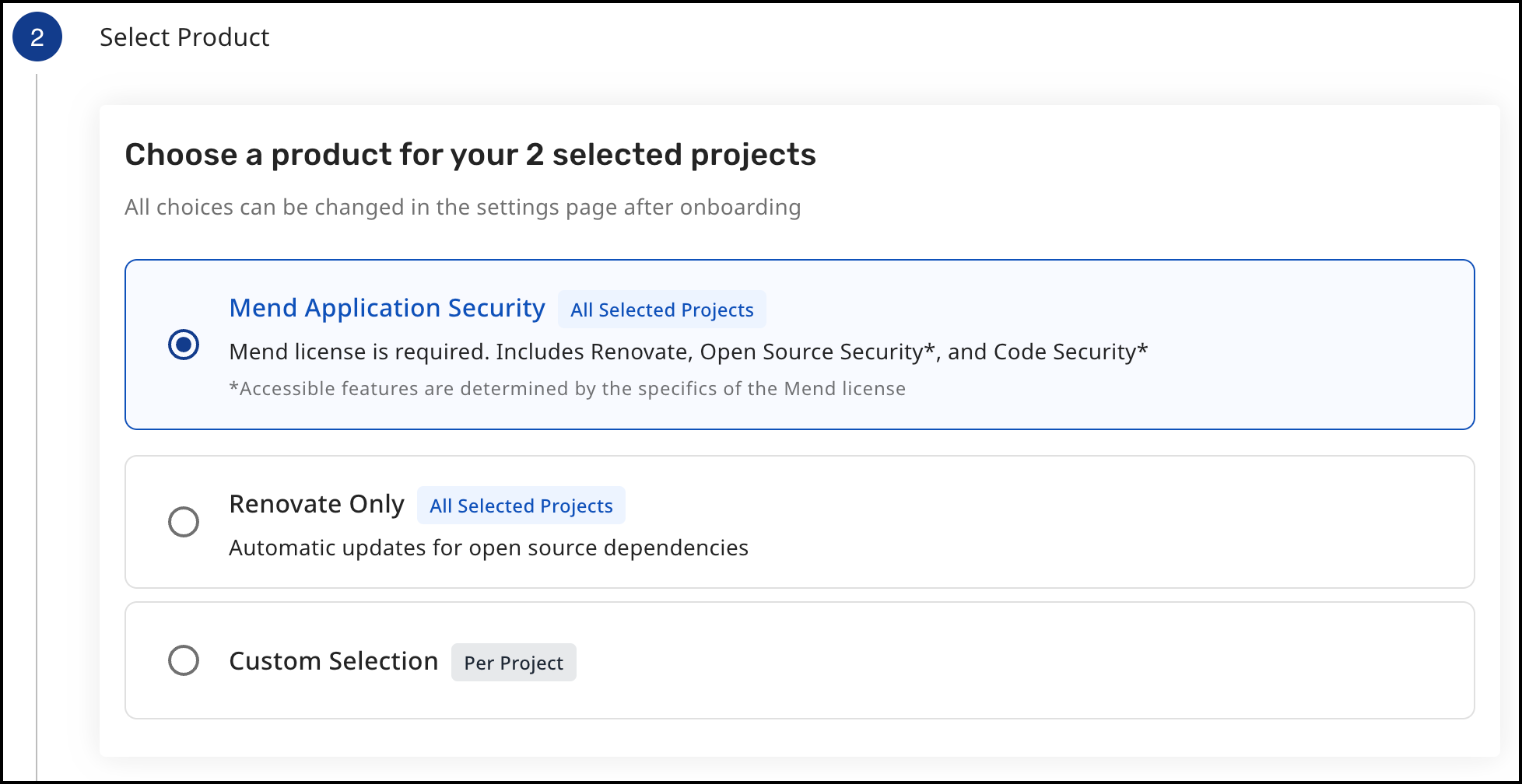Click the Select Product step label
The width and height of the screenshot is (1522, 784).
point(184,37)
